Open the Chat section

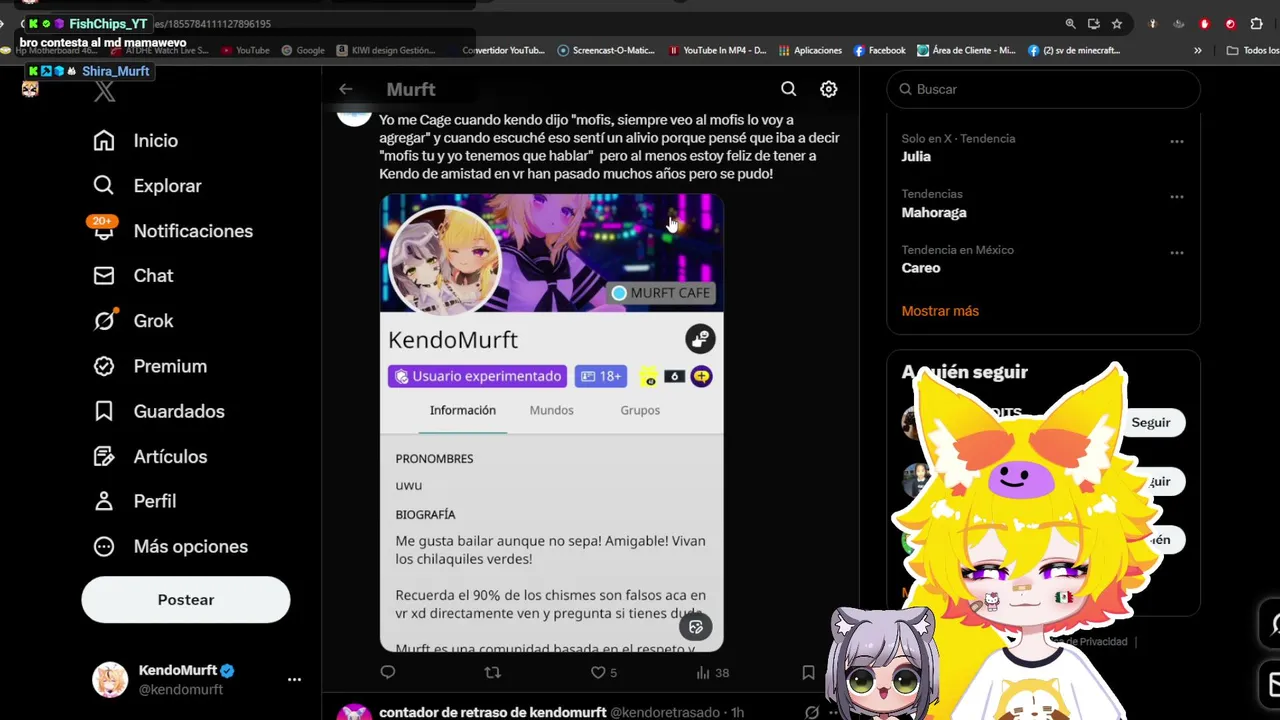pos(133,276)
